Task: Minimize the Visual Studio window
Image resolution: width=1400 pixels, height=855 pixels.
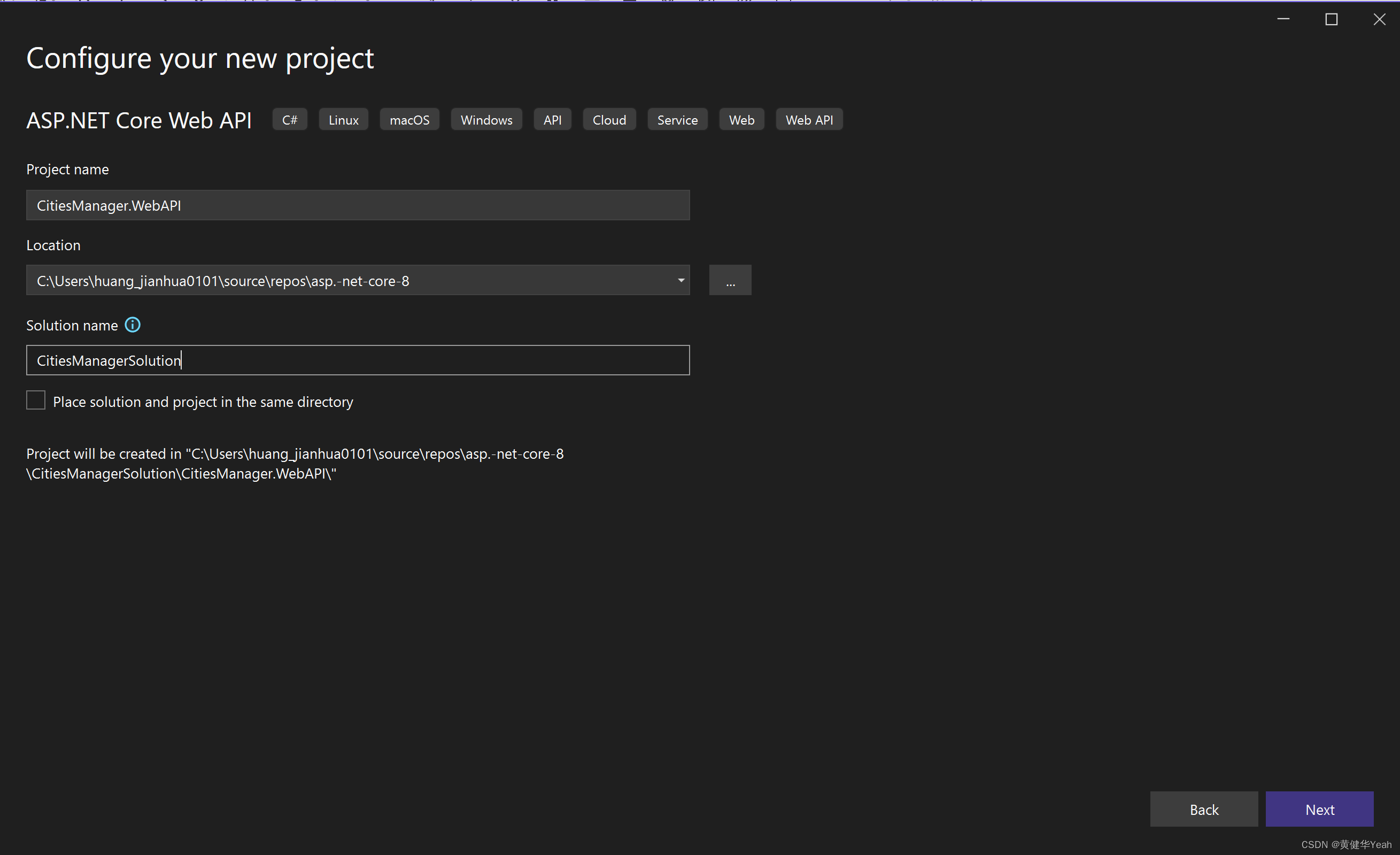Action: click(x=1283, y=19)
